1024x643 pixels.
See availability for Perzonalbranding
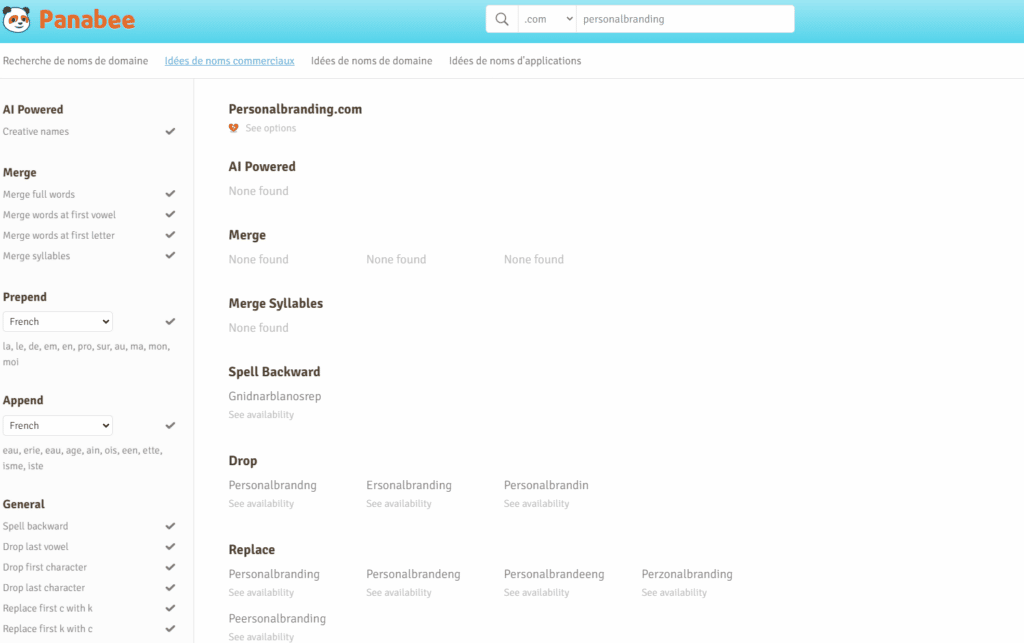click(674, 593)
